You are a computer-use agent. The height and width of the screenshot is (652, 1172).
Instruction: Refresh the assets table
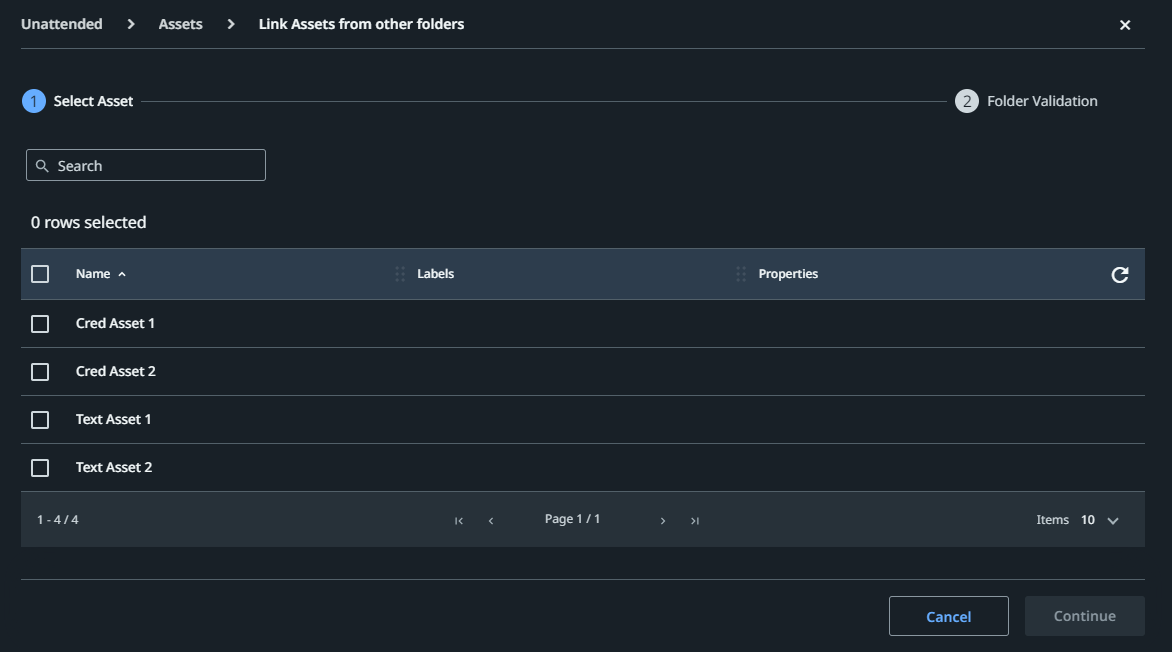pos(1121,273)
